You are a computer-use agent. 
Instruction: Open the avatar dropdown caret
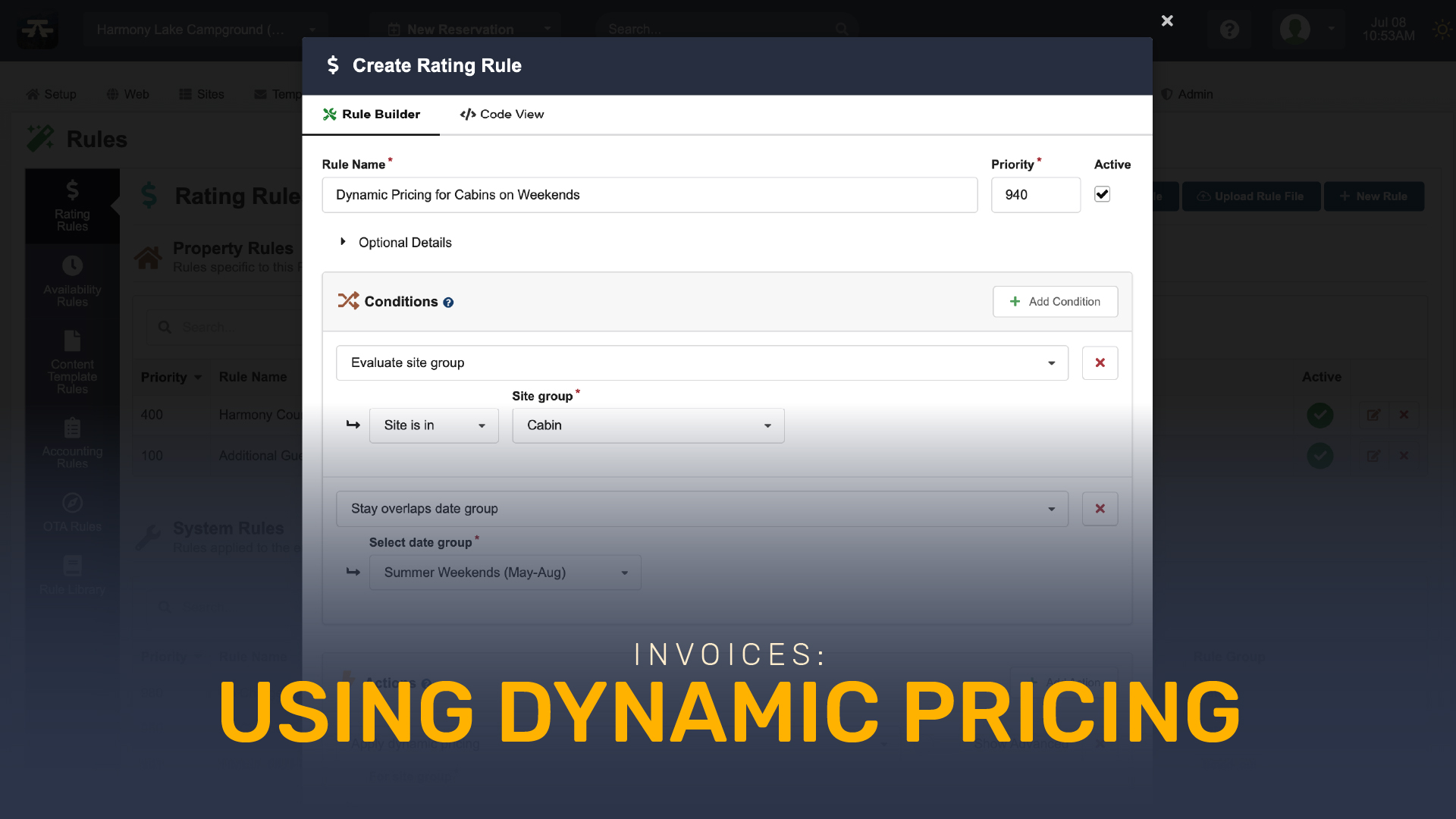tap(1332, 30)
